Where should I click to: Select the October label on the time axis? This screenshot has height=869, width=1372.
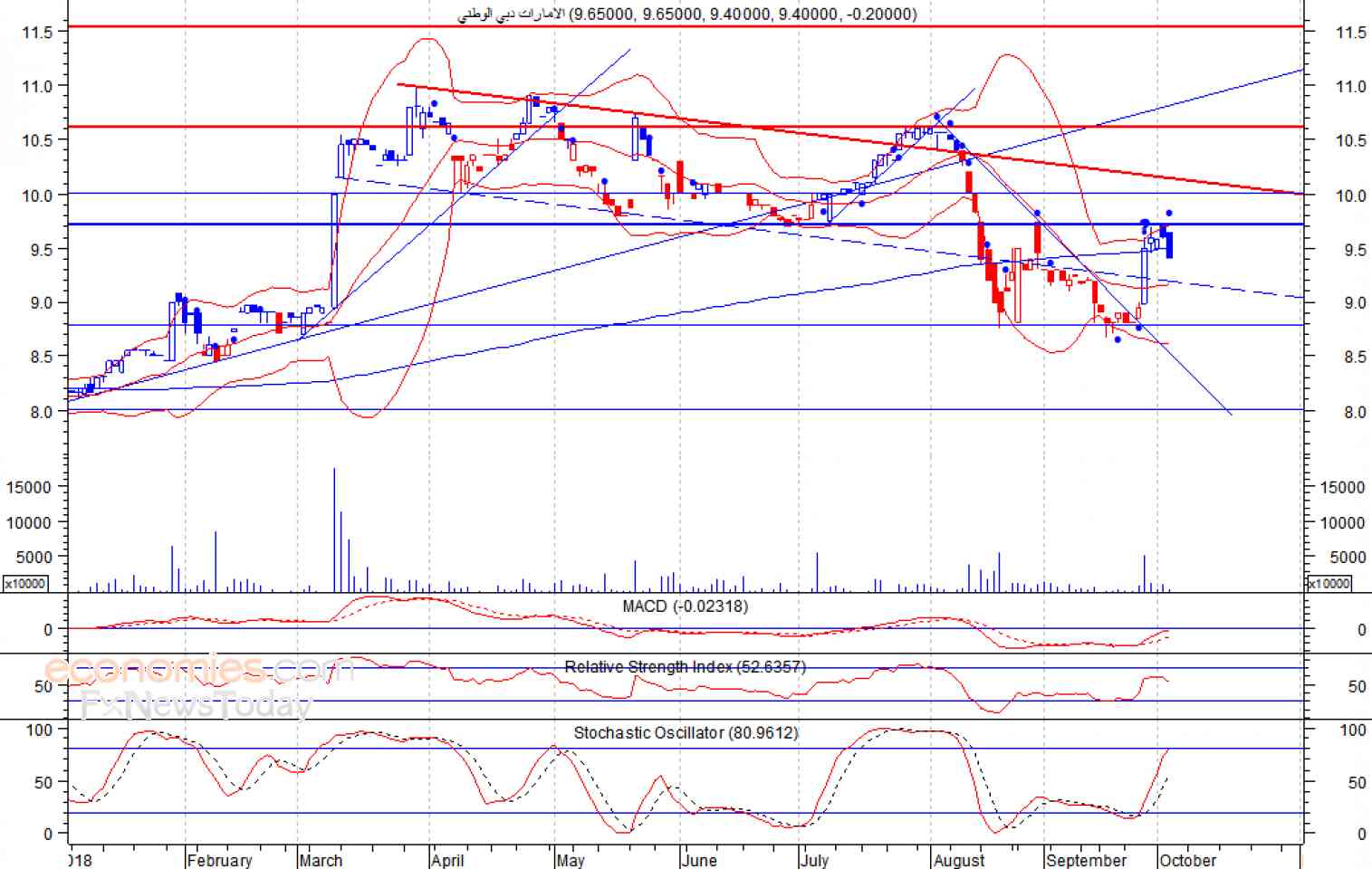pyautogui.click(x=1188, y=860)
